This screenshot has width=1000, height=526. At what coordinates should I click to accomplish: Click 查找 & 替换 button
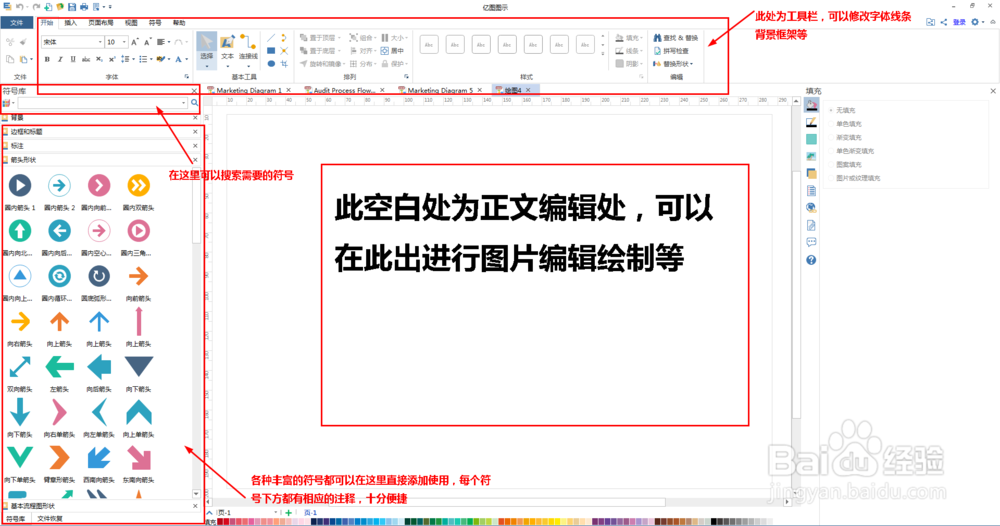[x=676, y=38]
